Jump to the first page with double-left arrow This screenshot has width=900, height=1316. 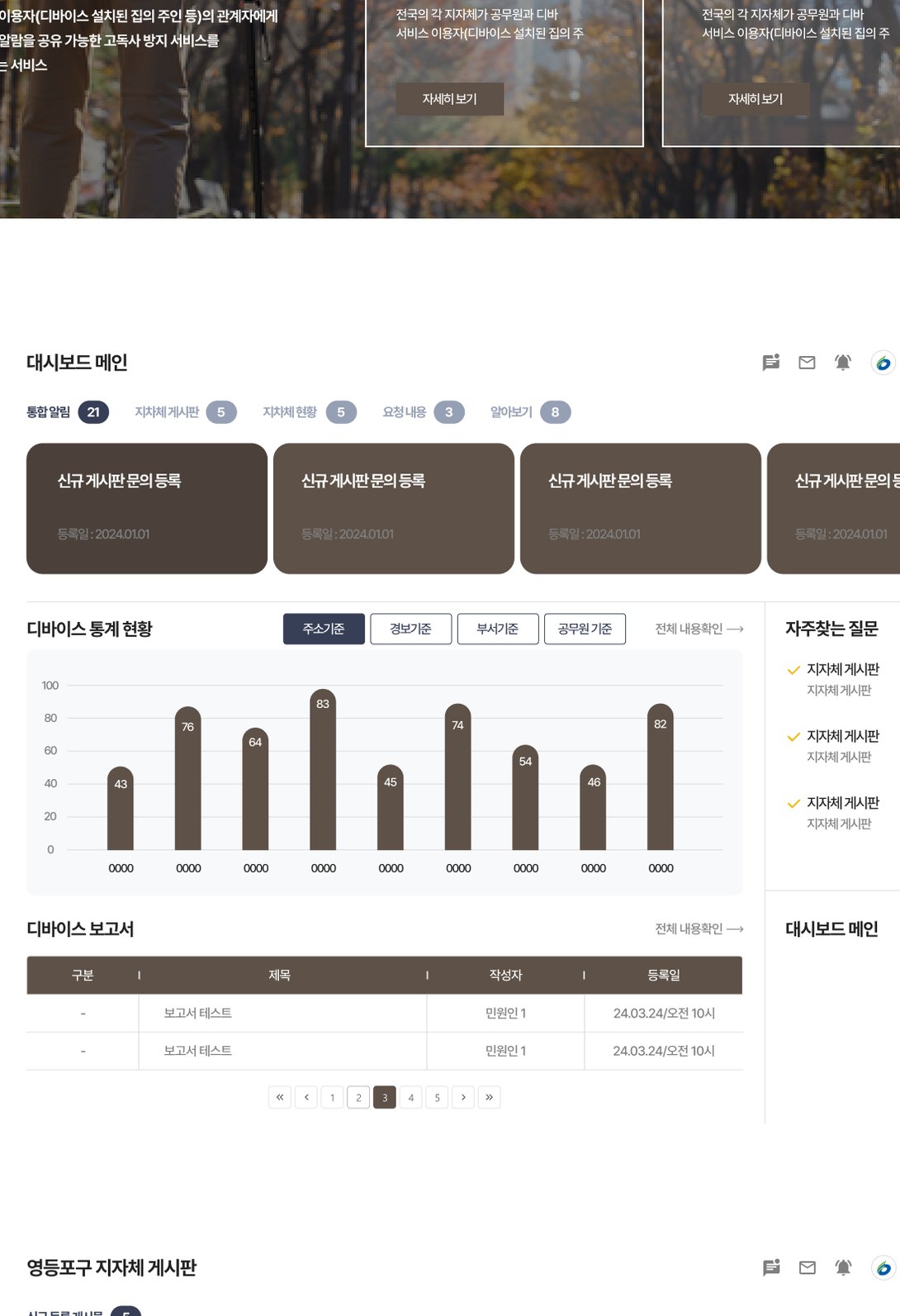280,1097
